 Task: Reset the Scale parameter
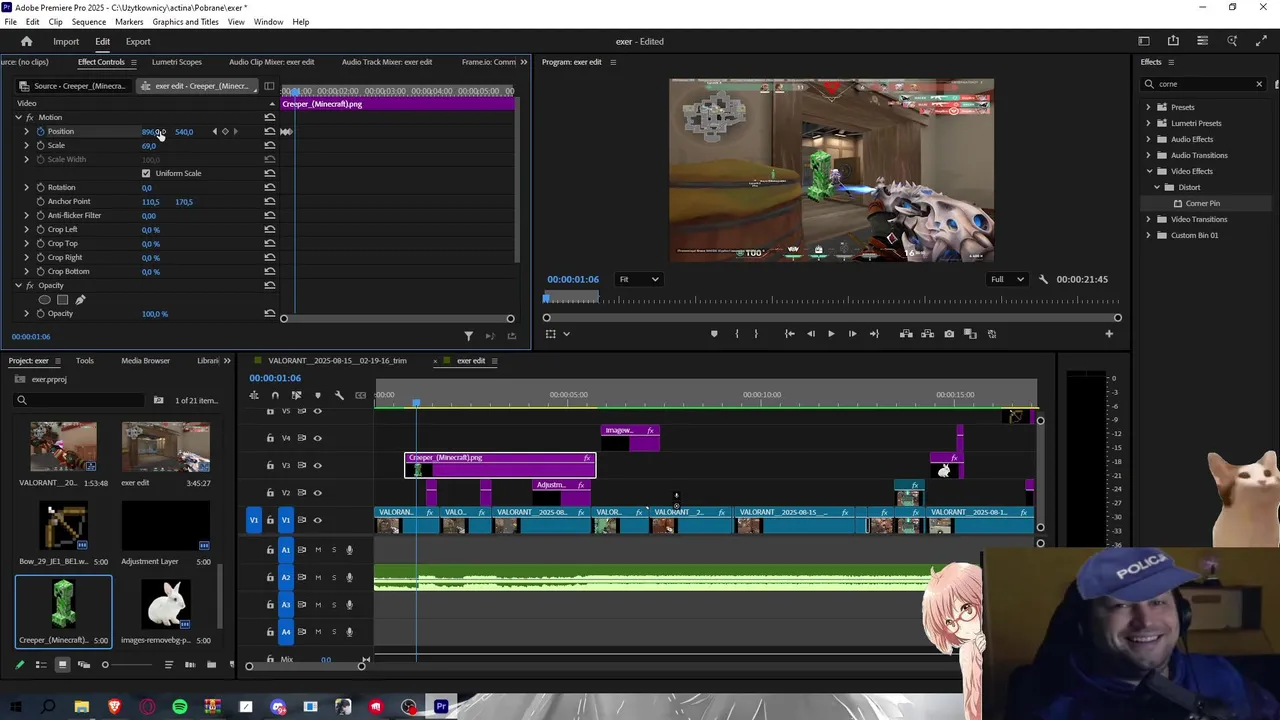coord(269,145)
